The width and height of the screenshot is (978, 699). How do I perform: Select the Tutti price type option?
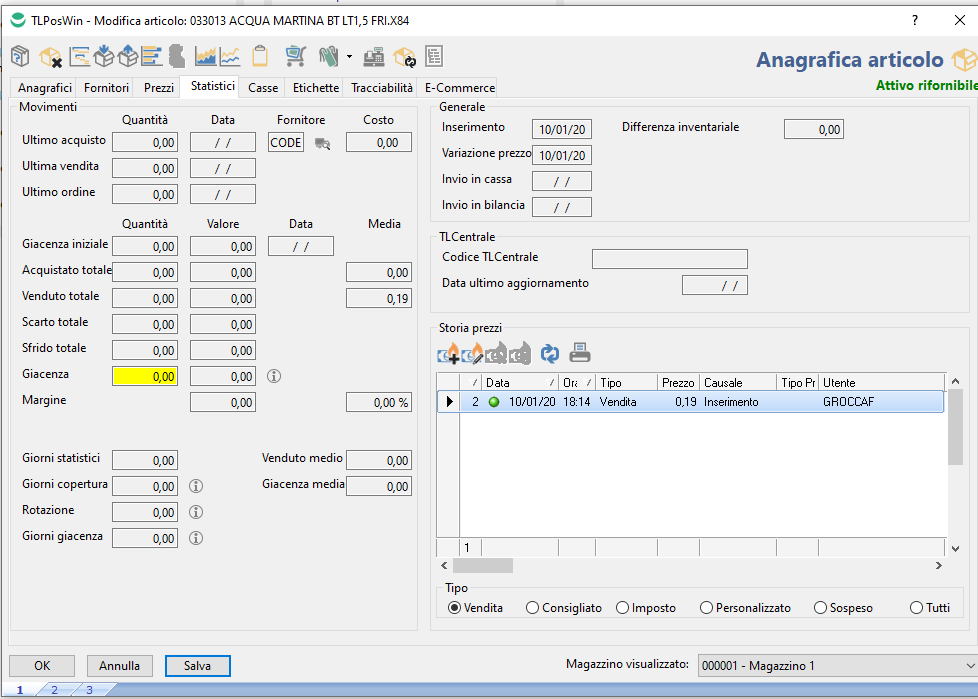(x=916, y=608)
